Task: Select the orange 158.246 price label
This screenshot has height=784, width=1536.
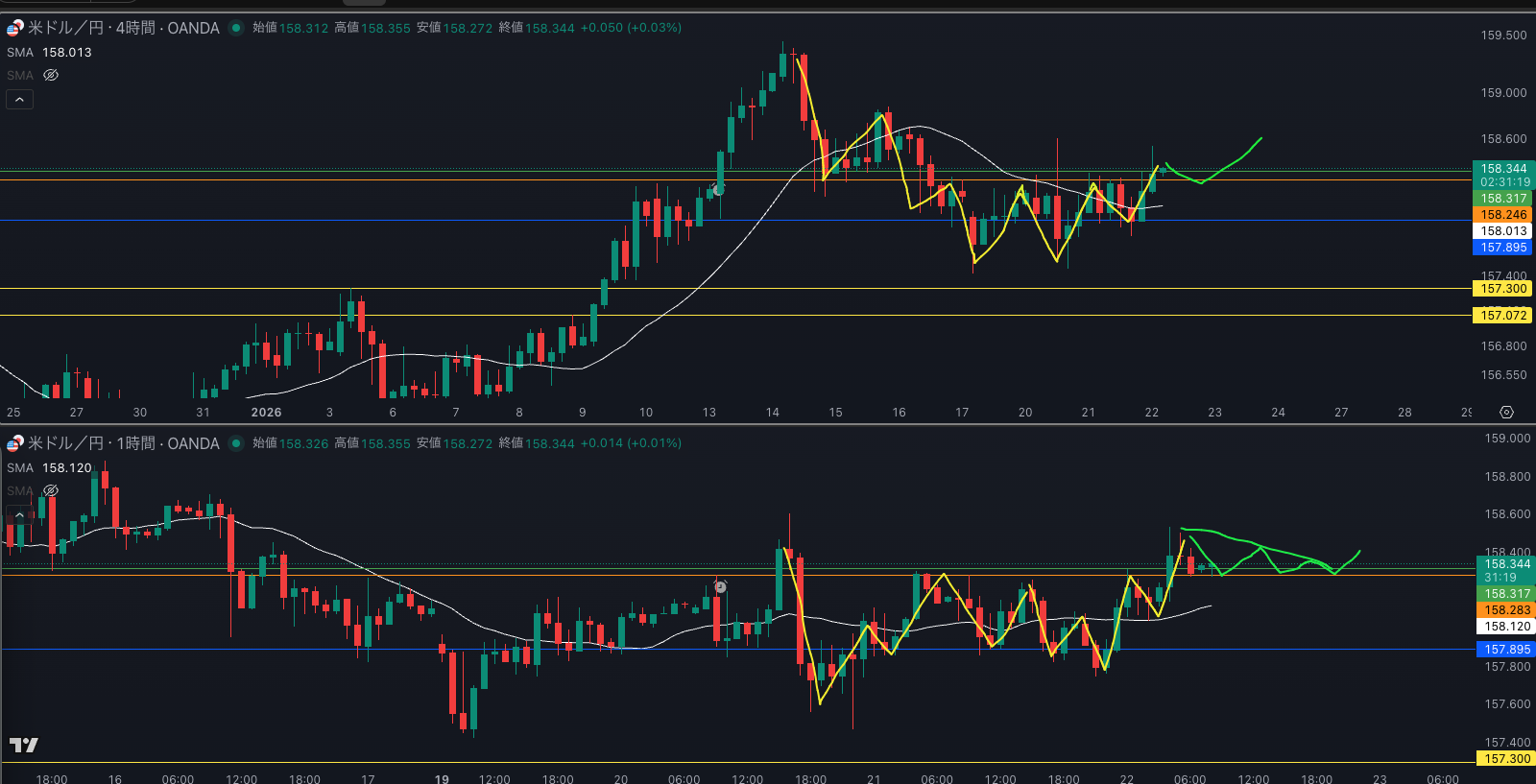Action: pyautogui.click(x=1502, y=215)
